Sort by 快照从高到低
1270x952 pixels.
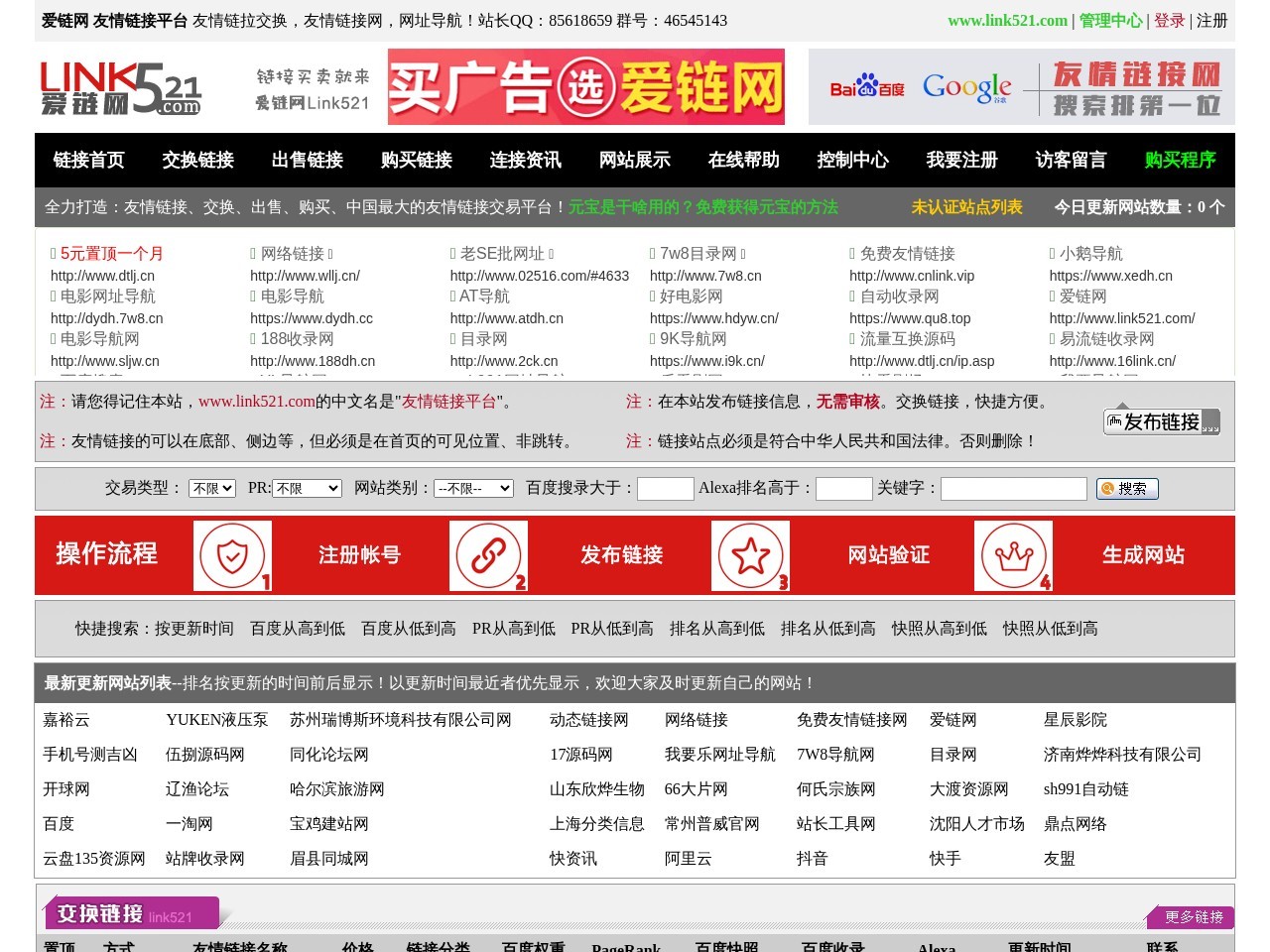coord(940,629)
